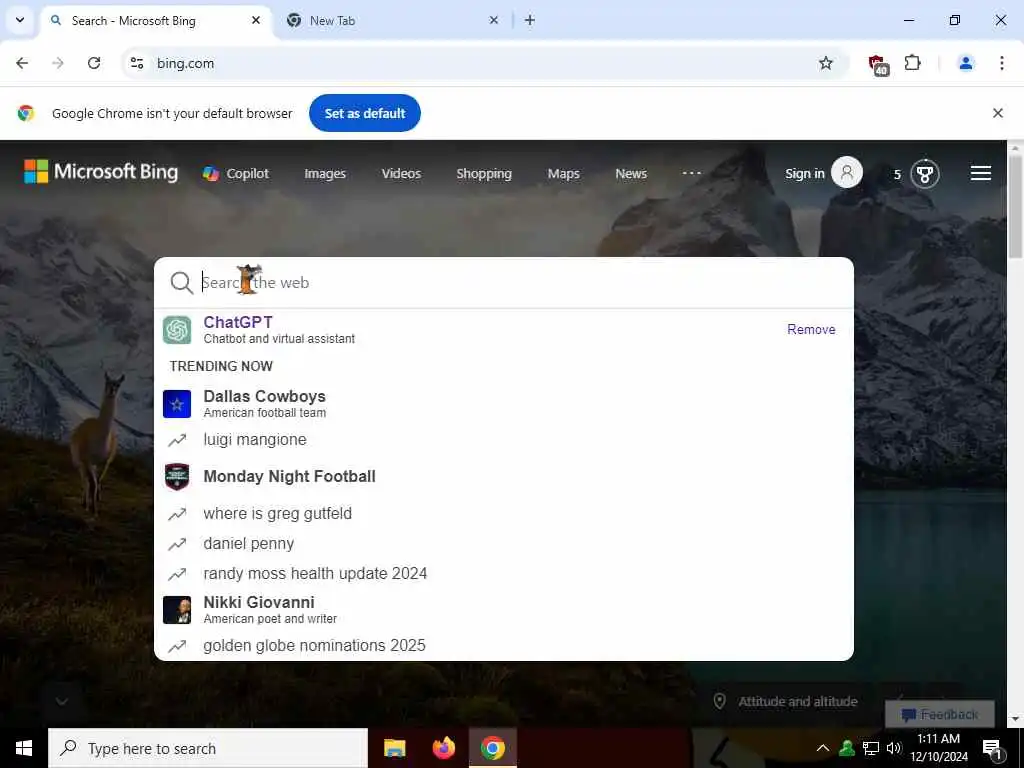The height and width of the screenshot is (768, 1024).
Task: Open network icon in system tray
Action: tap(871, 748)
